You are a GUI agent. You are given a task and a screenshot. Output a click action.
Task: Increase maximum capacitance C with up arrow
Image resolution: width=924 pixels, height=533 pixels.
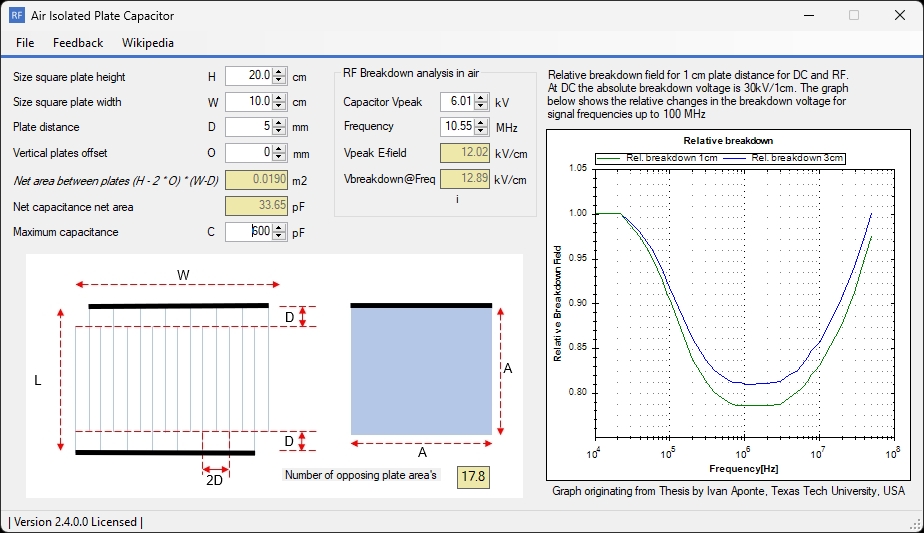coord(279,228)
